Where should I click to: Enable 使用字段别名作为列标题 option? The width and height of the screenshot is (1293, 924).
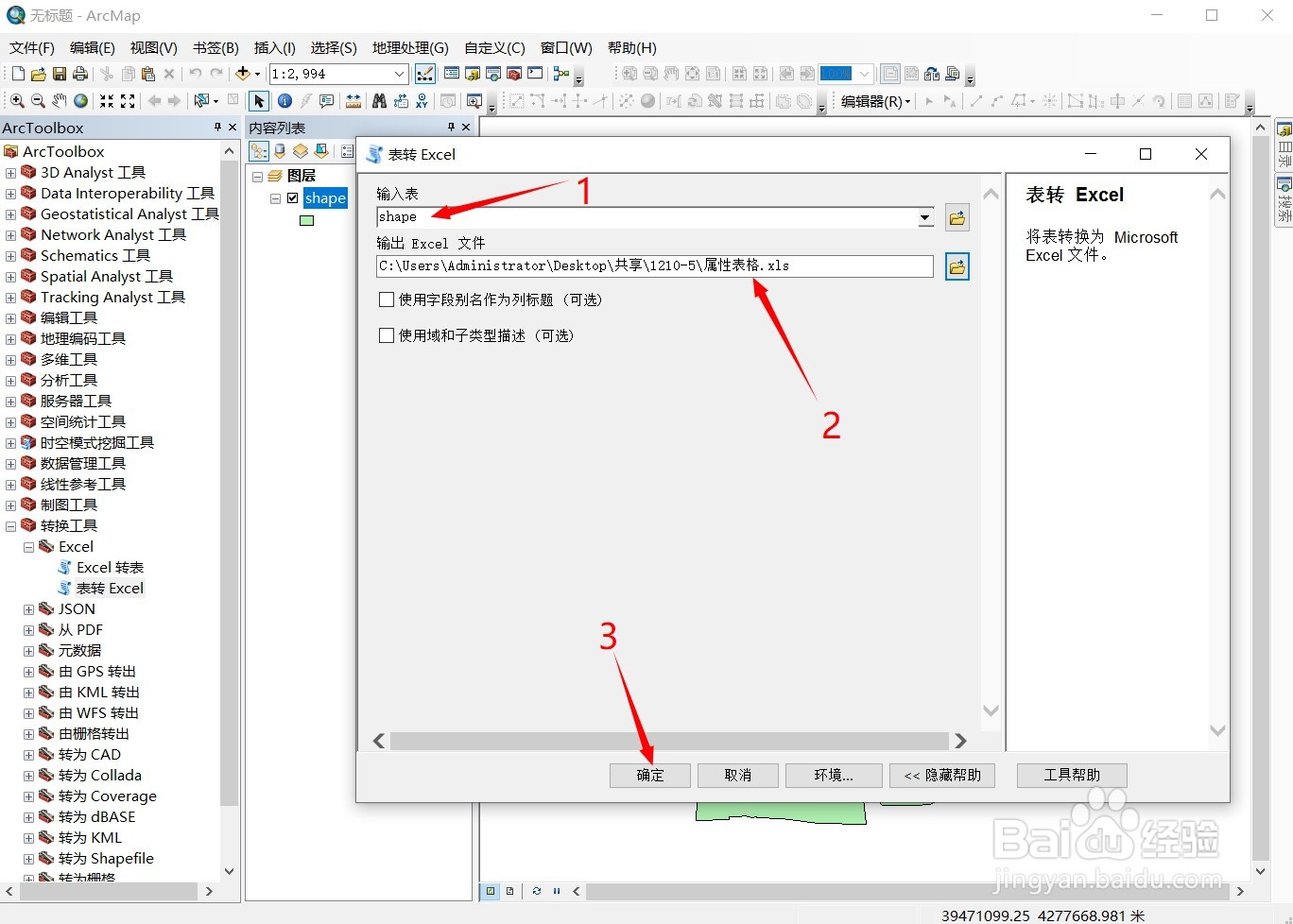pyautogui.click(x=386, y=299)
